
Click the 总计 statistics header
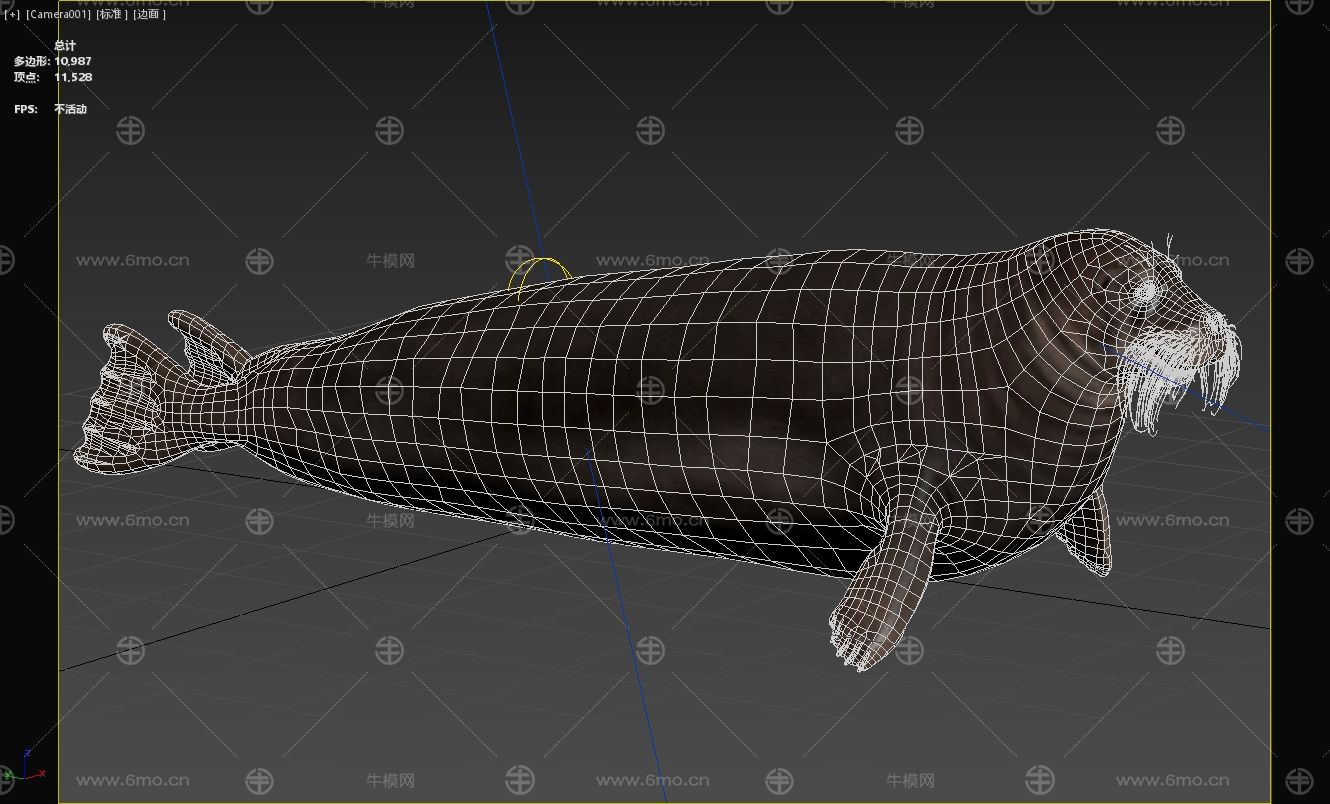pos(65,46)
